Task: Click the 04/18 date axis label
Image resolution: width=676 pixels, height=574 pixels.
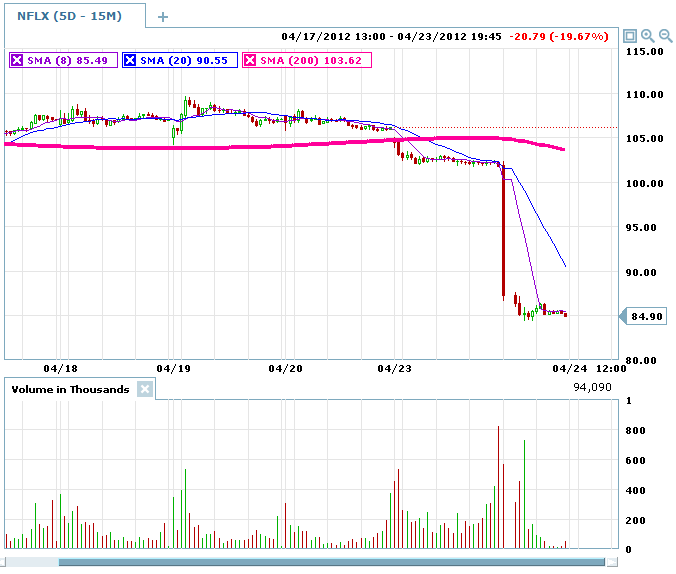Action: pos(60,369)
